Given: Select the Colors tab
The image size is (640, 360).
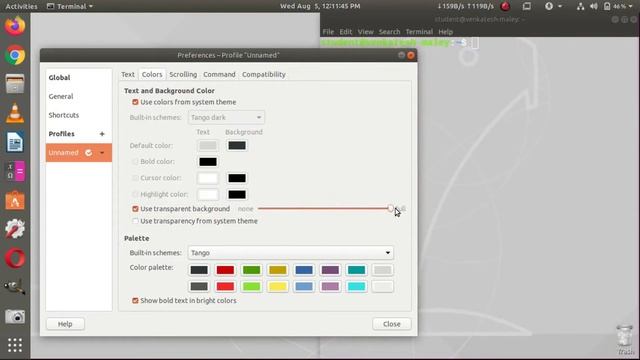Looking at the screenshot, I should (x=152, y=74).
